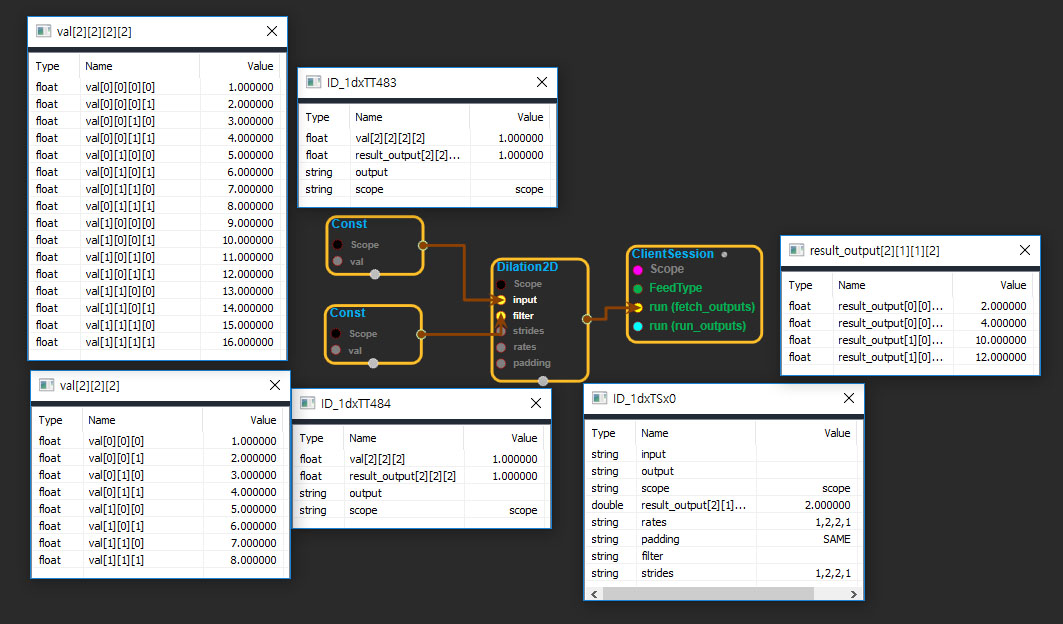1063x624 pixels.
Task: Click the right scroll arrow in ID_1dxTSx0 panel
Action: (855, 593)
